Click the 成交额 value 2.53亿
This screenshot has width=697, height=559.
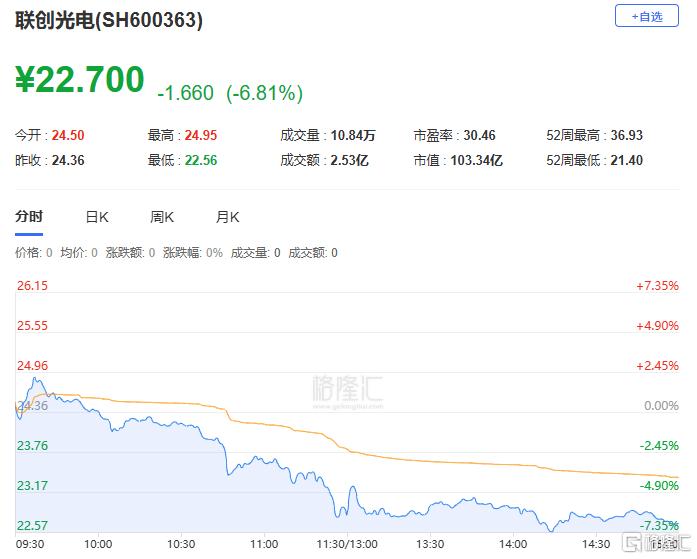tap(349, 160)
